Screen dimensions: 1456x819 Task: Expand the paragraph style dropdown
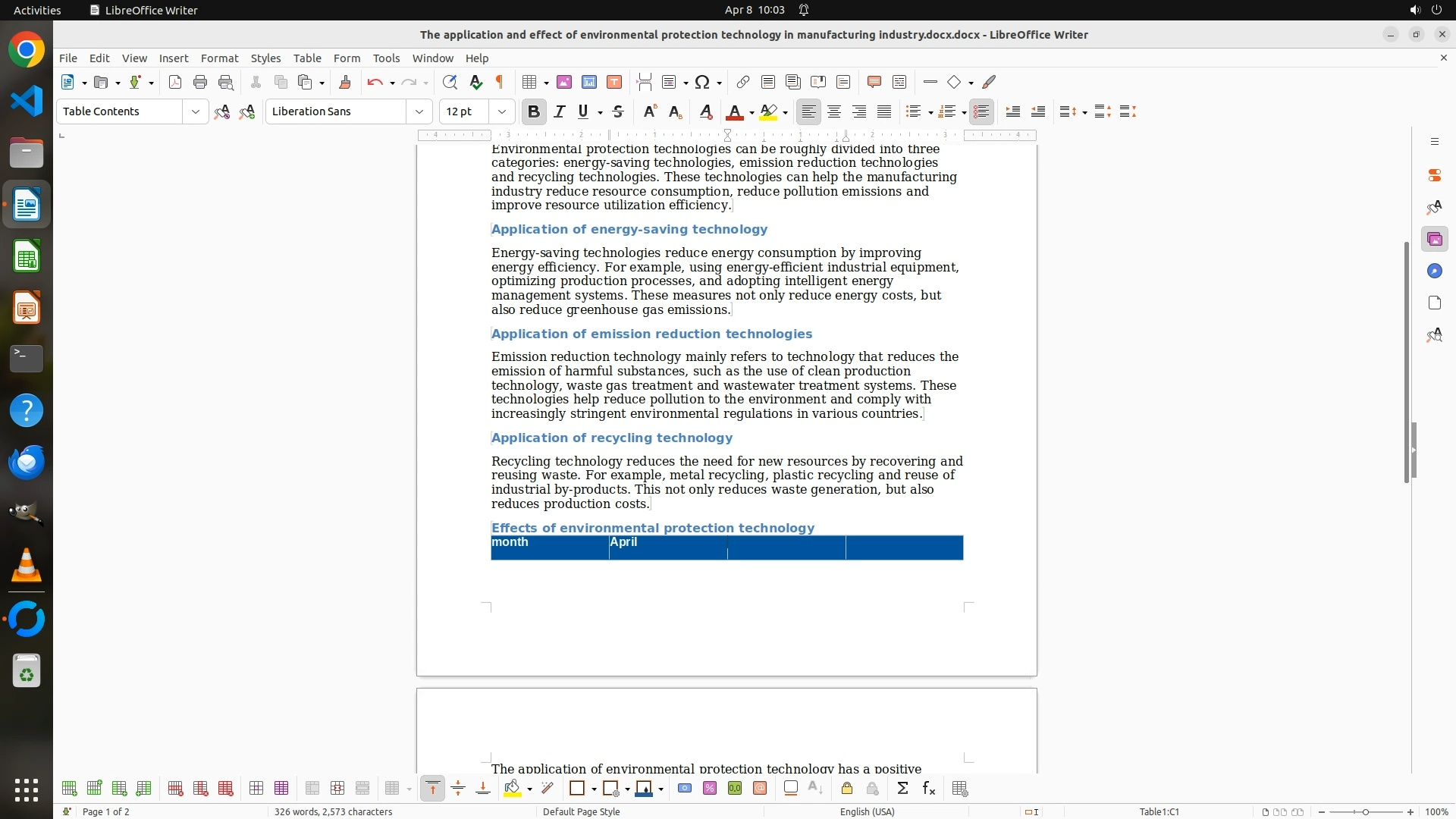[x=195, y=111]
